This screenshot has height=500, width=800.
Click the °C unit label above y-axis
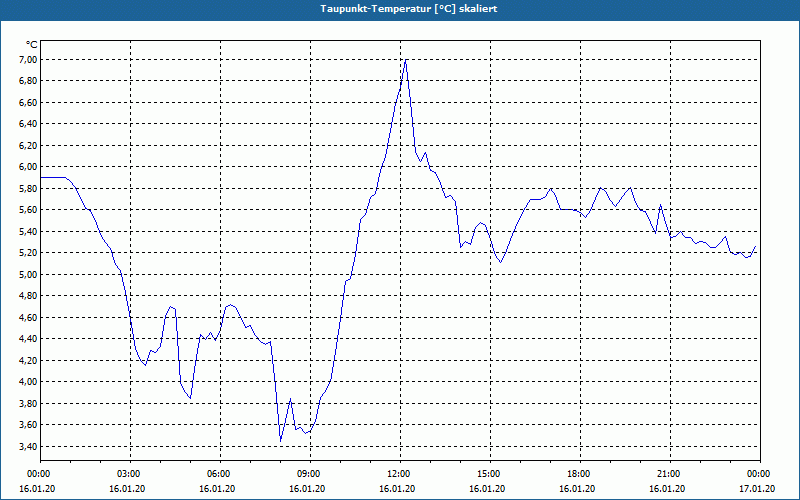[x=32, y=45]
